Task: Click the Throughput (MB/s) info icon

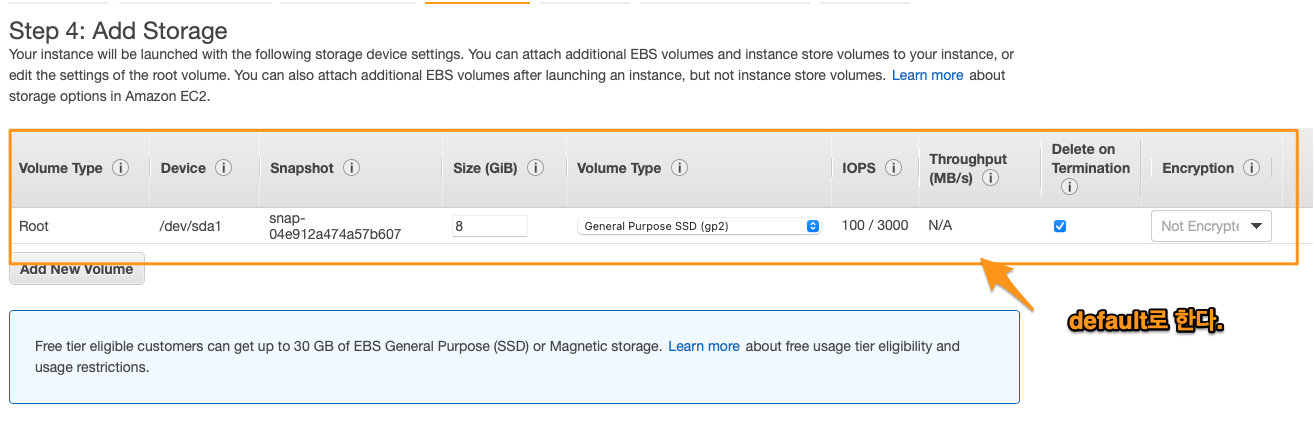Action: 991,178
